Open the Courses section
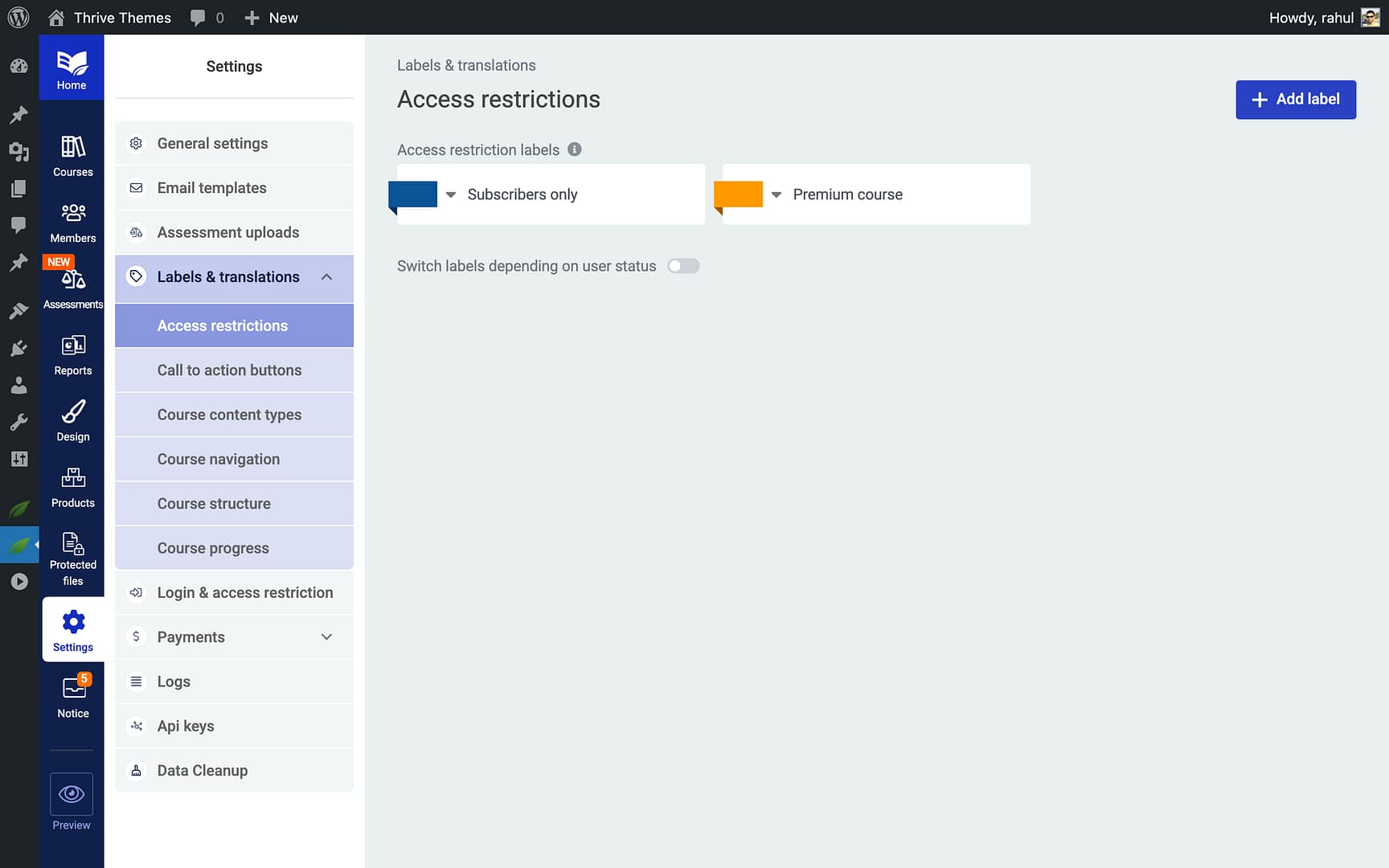 click(x=72, y=153)
